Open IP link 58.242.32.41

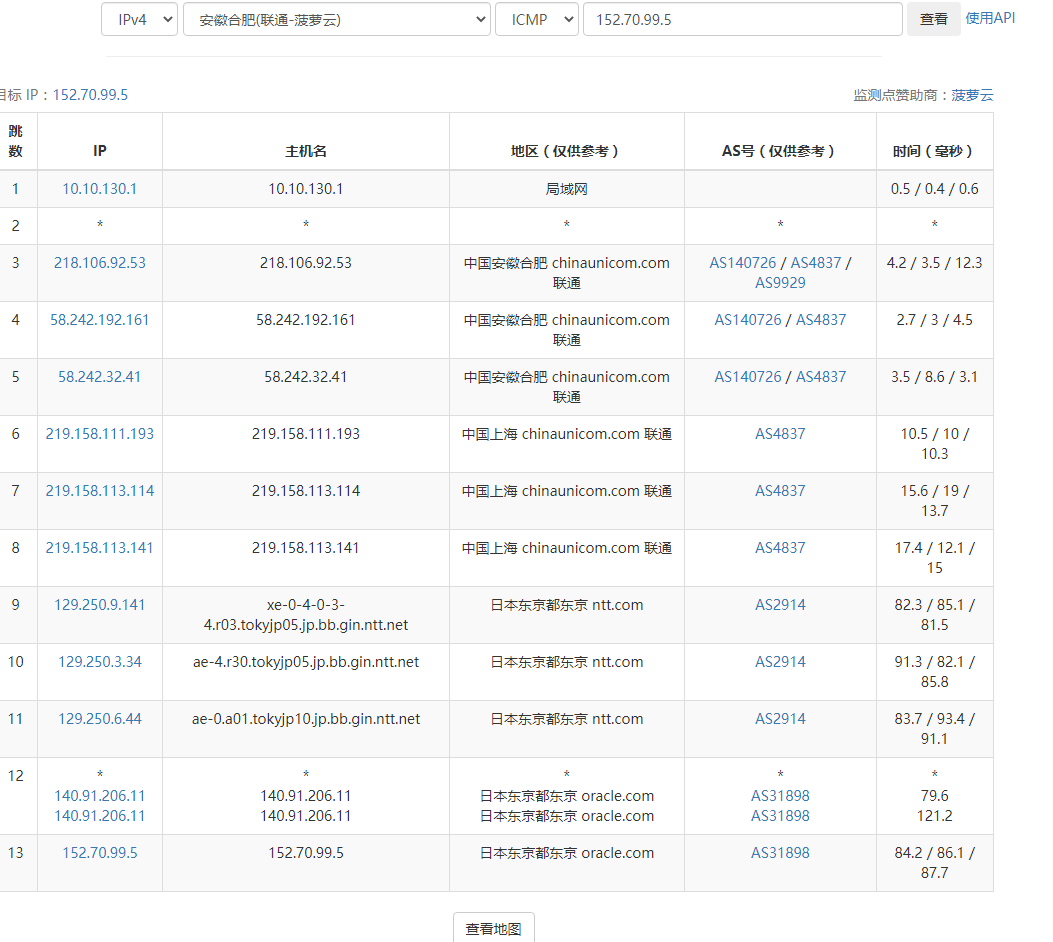[x=99, y=377]
